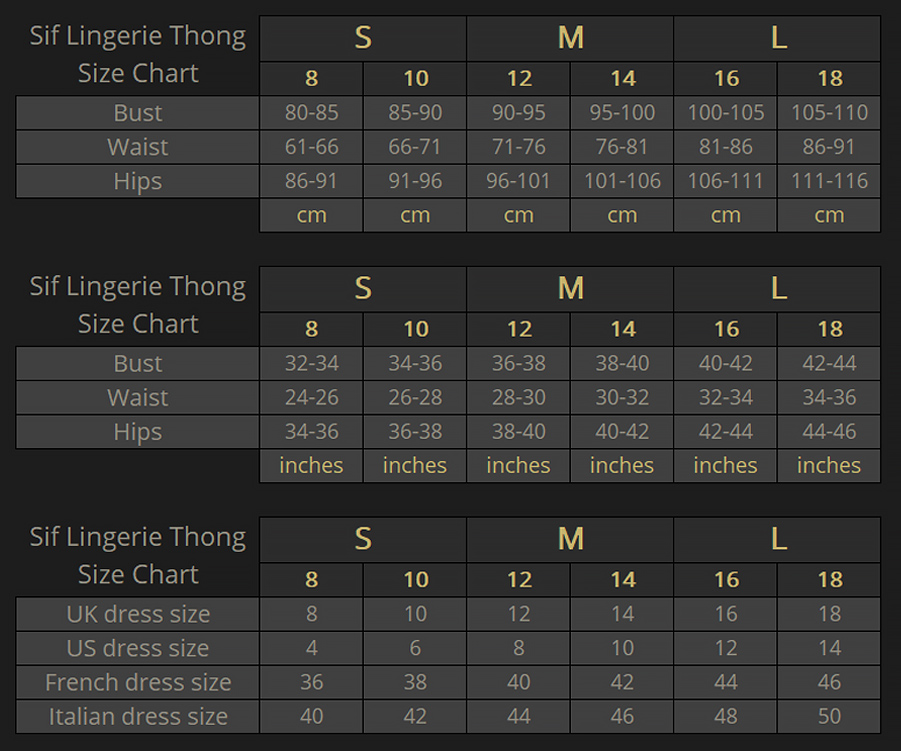Click the Bust row label in the inches chart
This screenshot has height=751, width=901.
point(137,363)
